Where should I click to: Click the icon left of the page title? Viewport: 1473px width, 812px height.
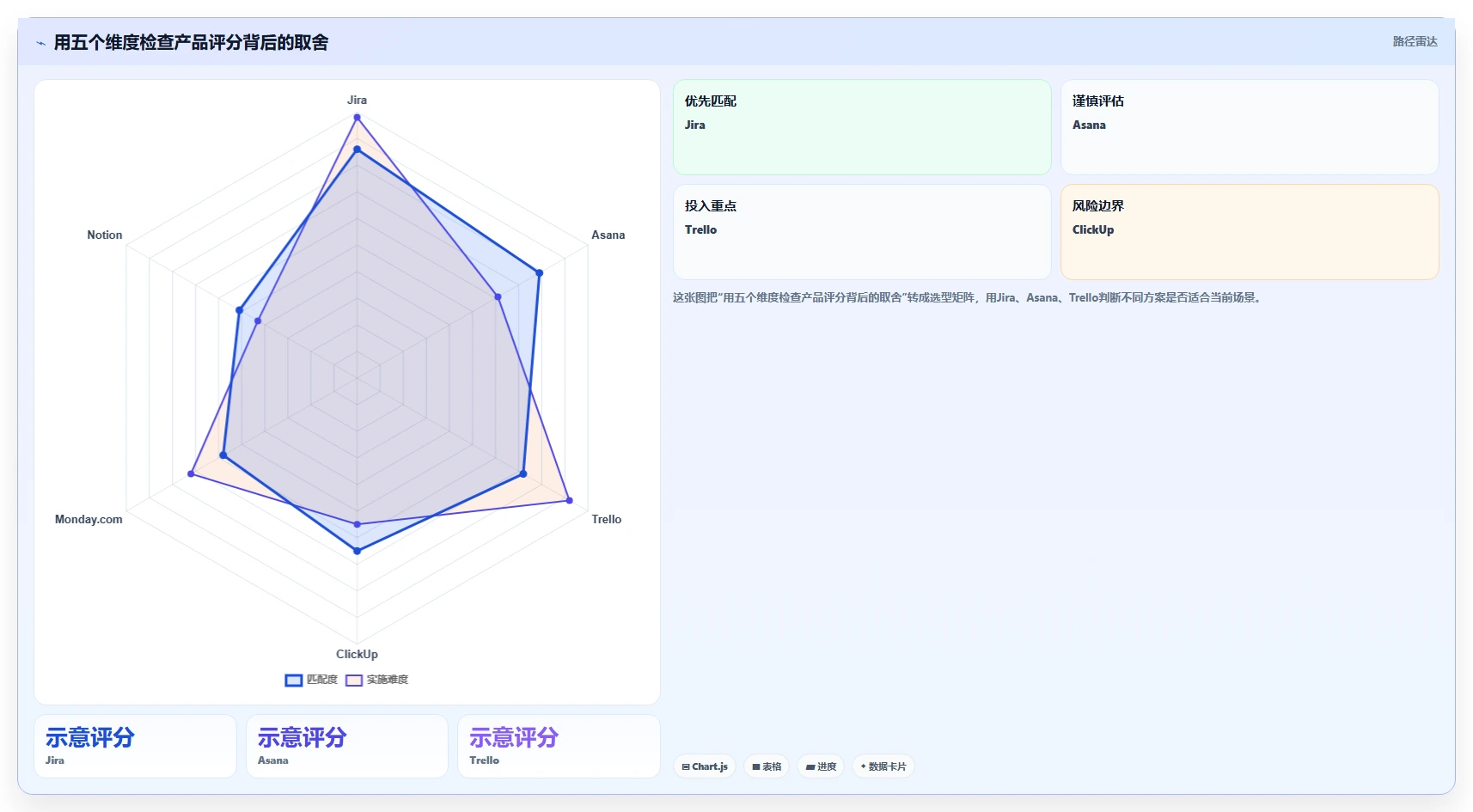click(x=40, y=43)
